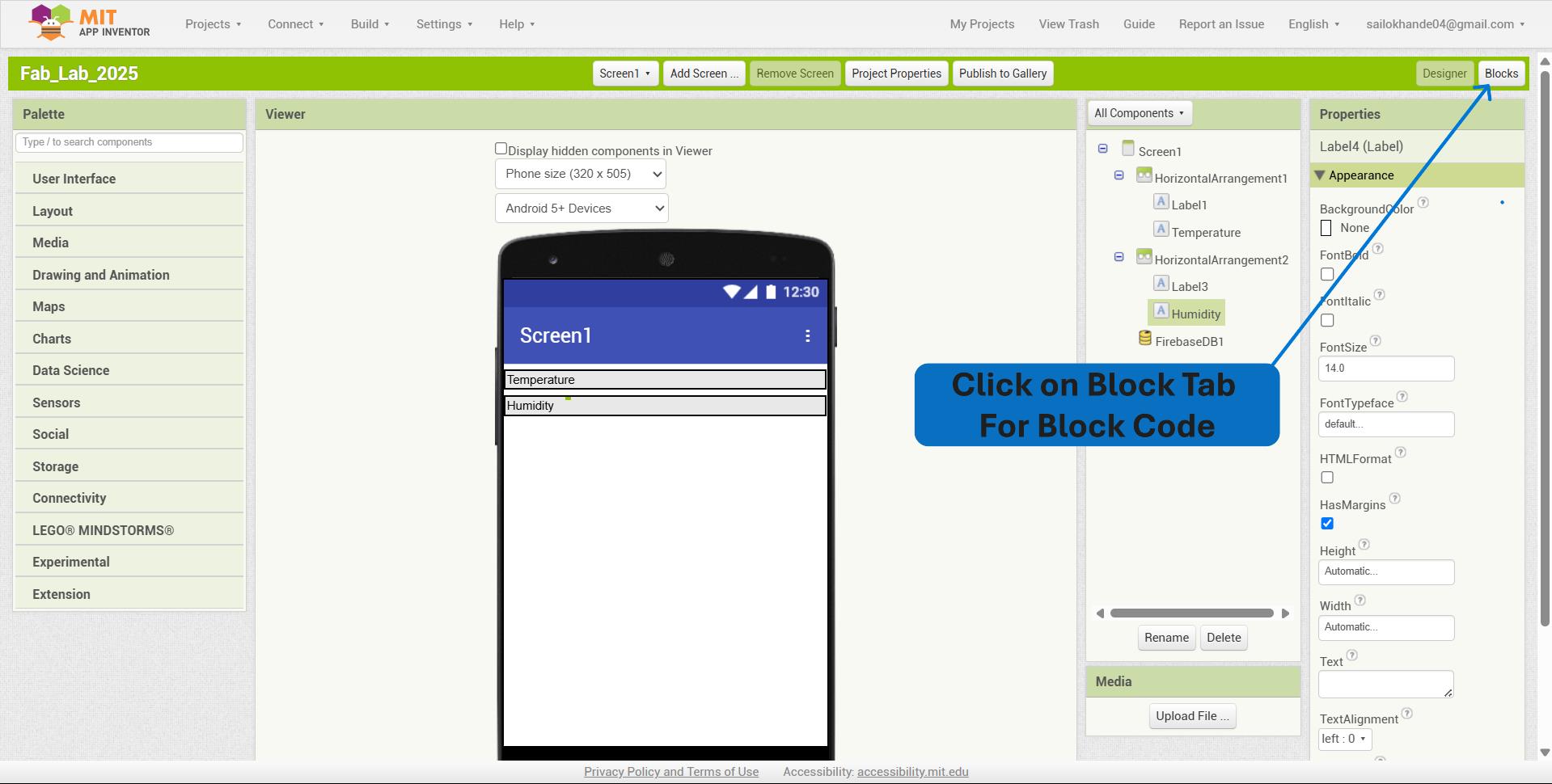1552x784 pixels.
Task: Click the Label3 component icon
Action: coord(1161,284)
